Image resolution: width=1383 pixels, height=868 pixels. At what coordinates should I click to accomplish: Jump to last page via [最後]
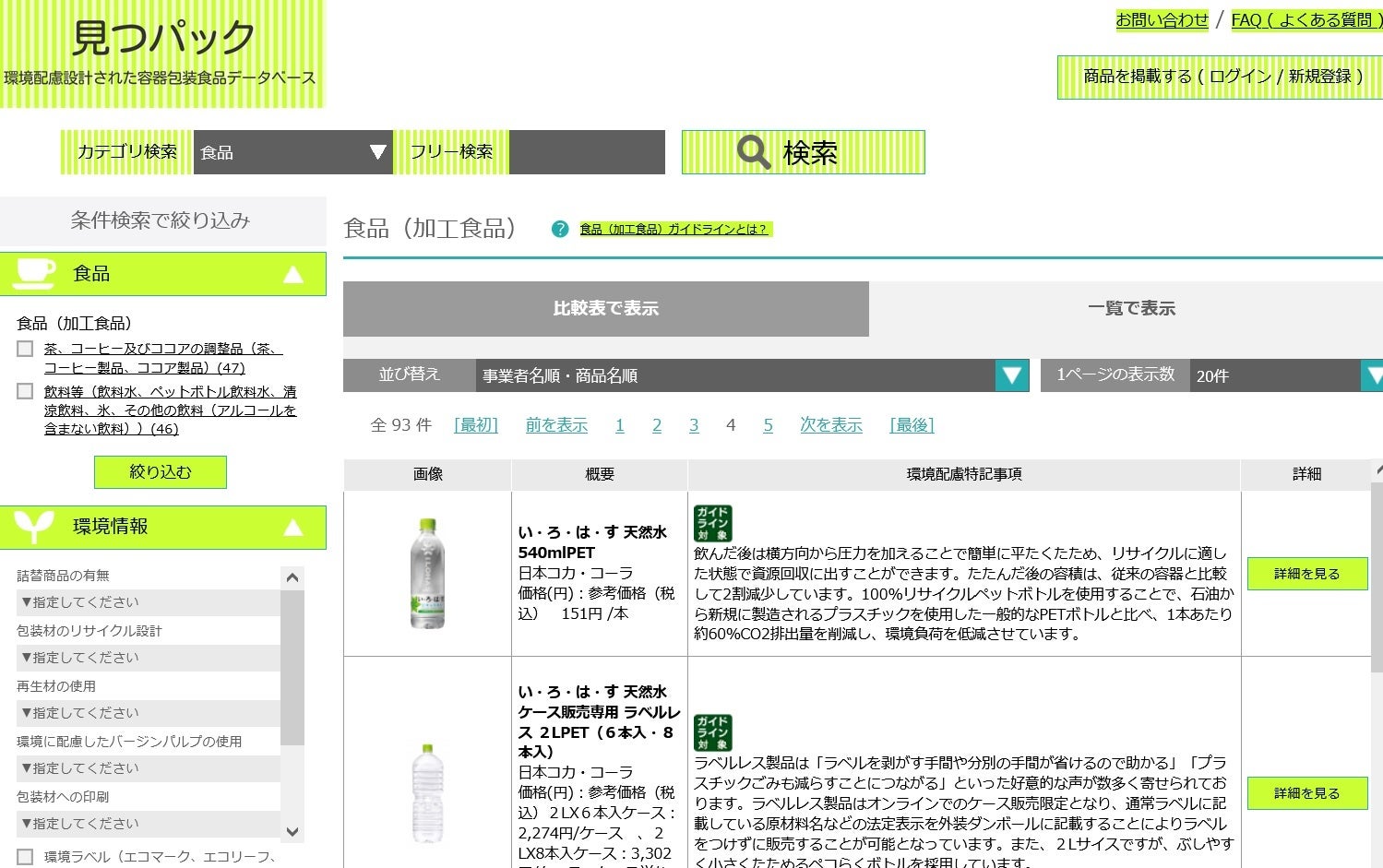click(x=912, y=425)
